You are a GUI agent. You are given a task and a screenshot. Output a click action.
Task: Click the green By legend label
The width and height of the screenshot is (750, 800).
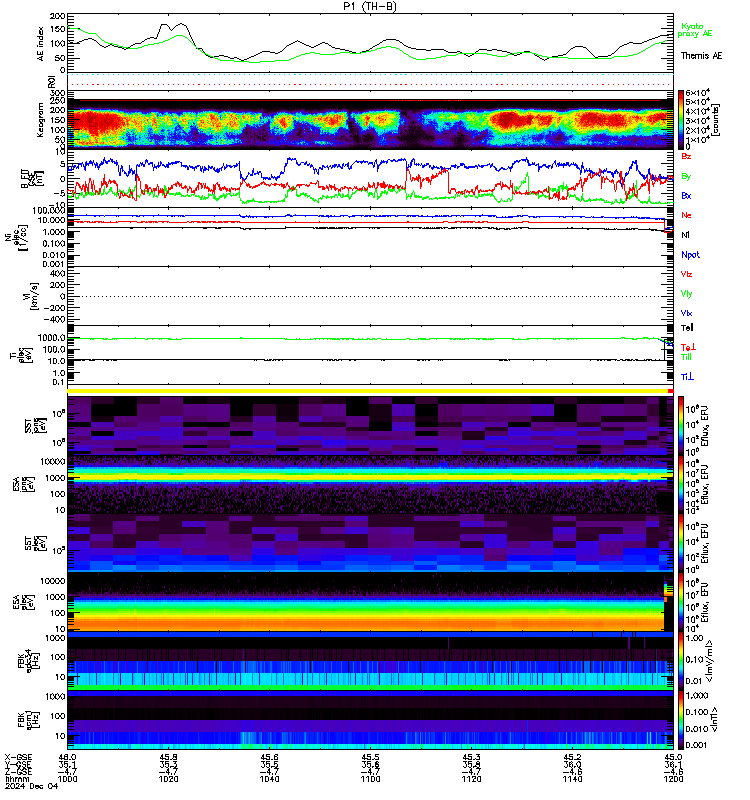686,176
